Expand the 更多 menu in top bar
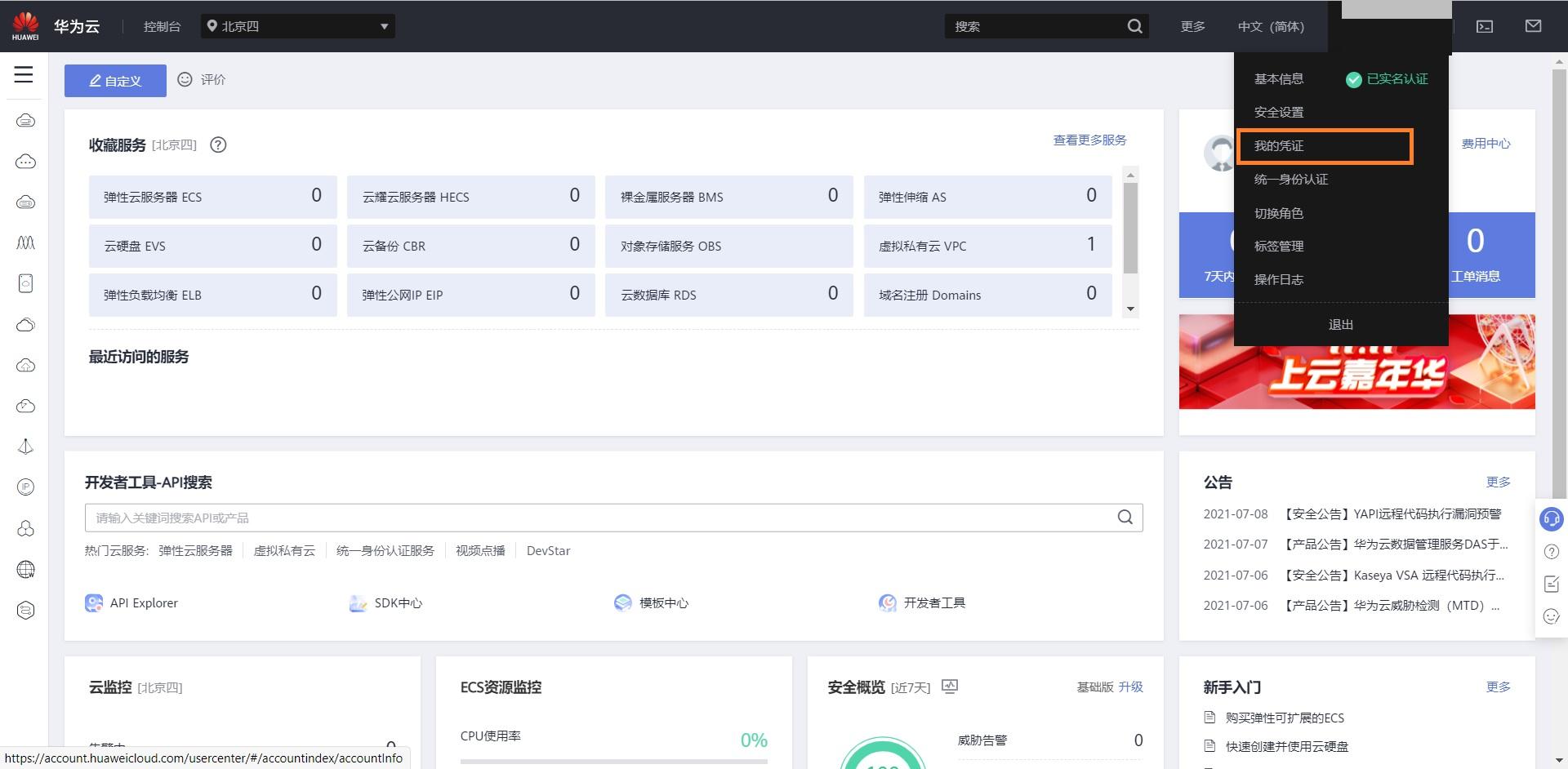 coord(1192,27)
